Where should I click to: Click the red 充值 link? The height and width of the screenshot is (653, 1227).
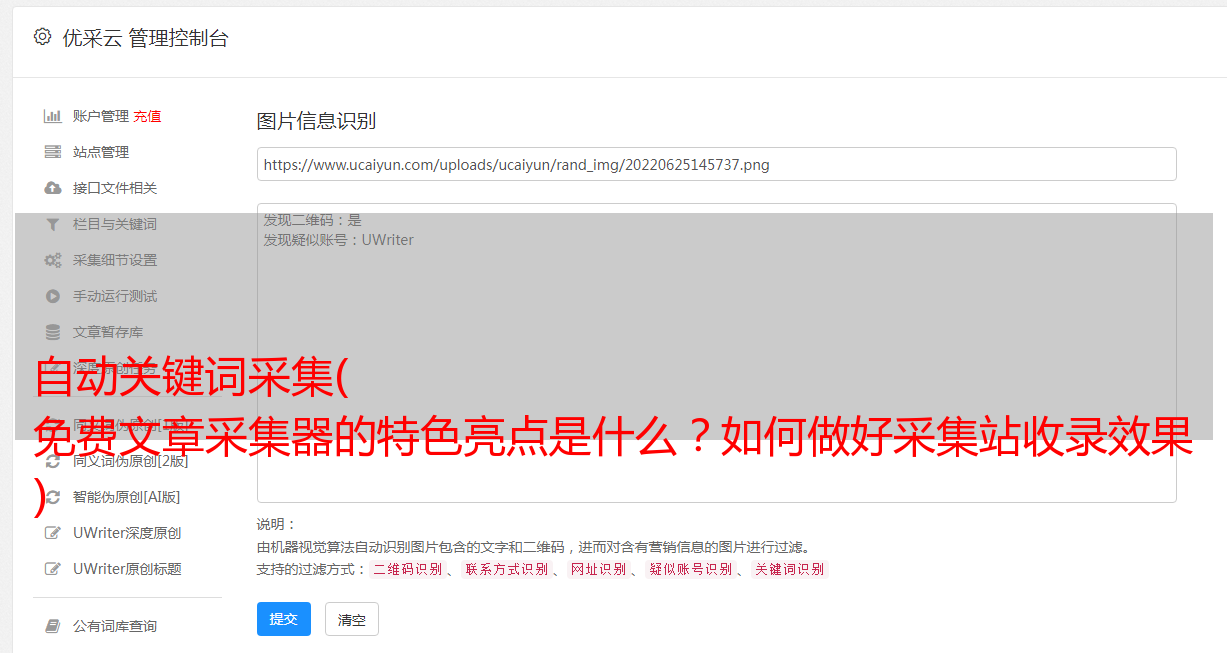coord(147,116)
